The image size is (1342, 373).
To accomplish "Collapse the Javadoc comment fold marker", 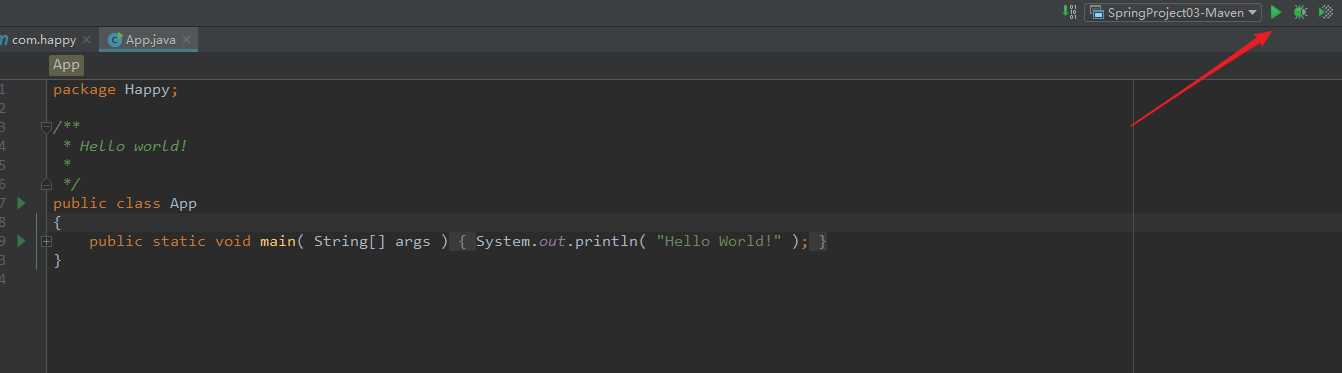I will (x=46, y=127).
